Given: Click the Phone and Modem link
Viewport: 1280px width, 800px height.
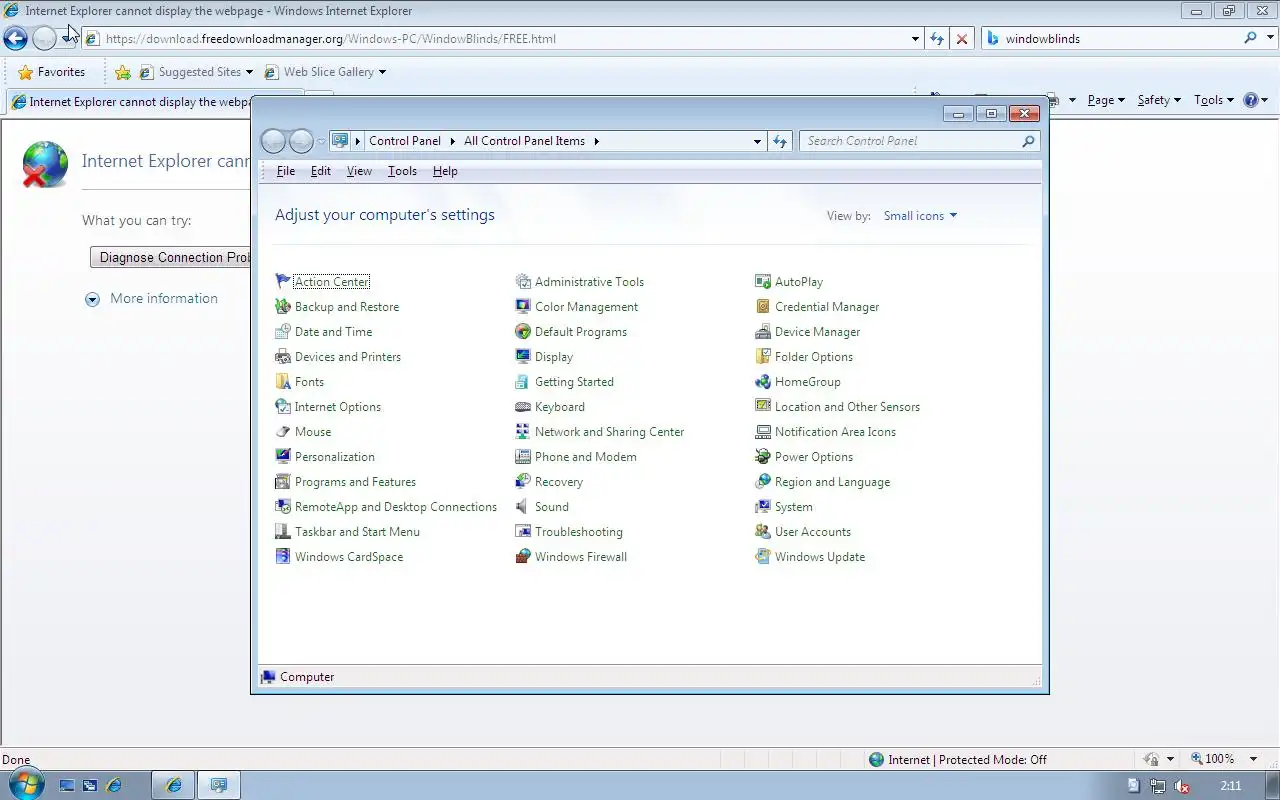Looking at the screenshot, I should pyautogui.click(x=585, y=457).
